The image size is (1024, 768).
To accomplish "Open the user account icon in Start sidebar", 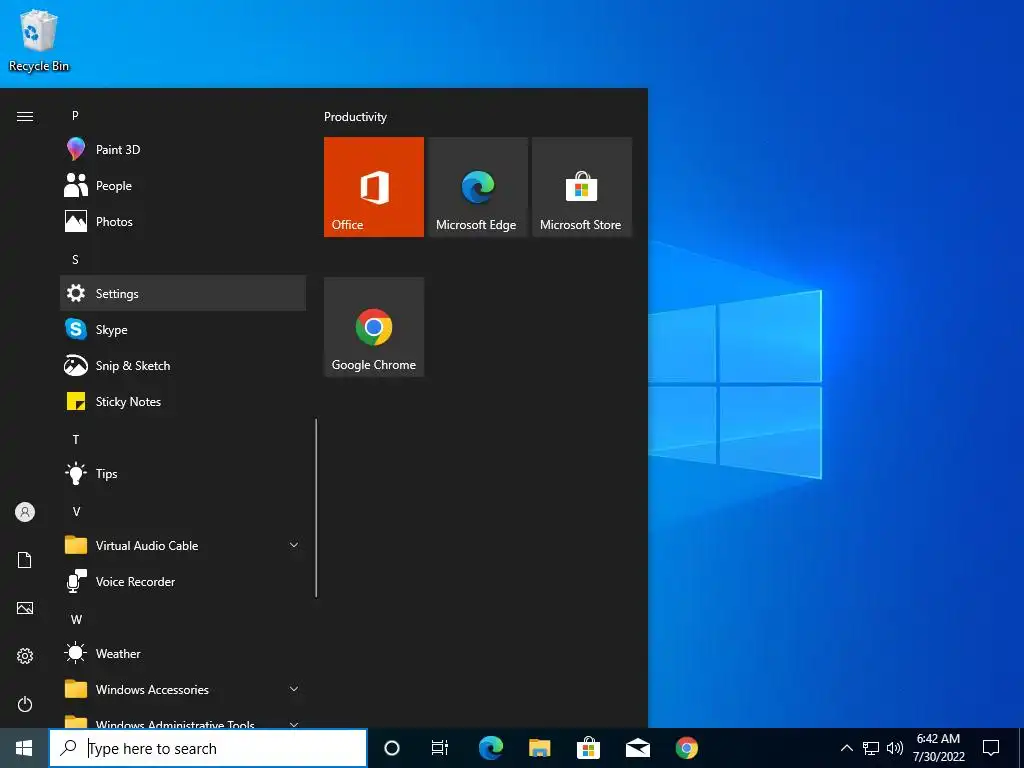I will 25,512.
